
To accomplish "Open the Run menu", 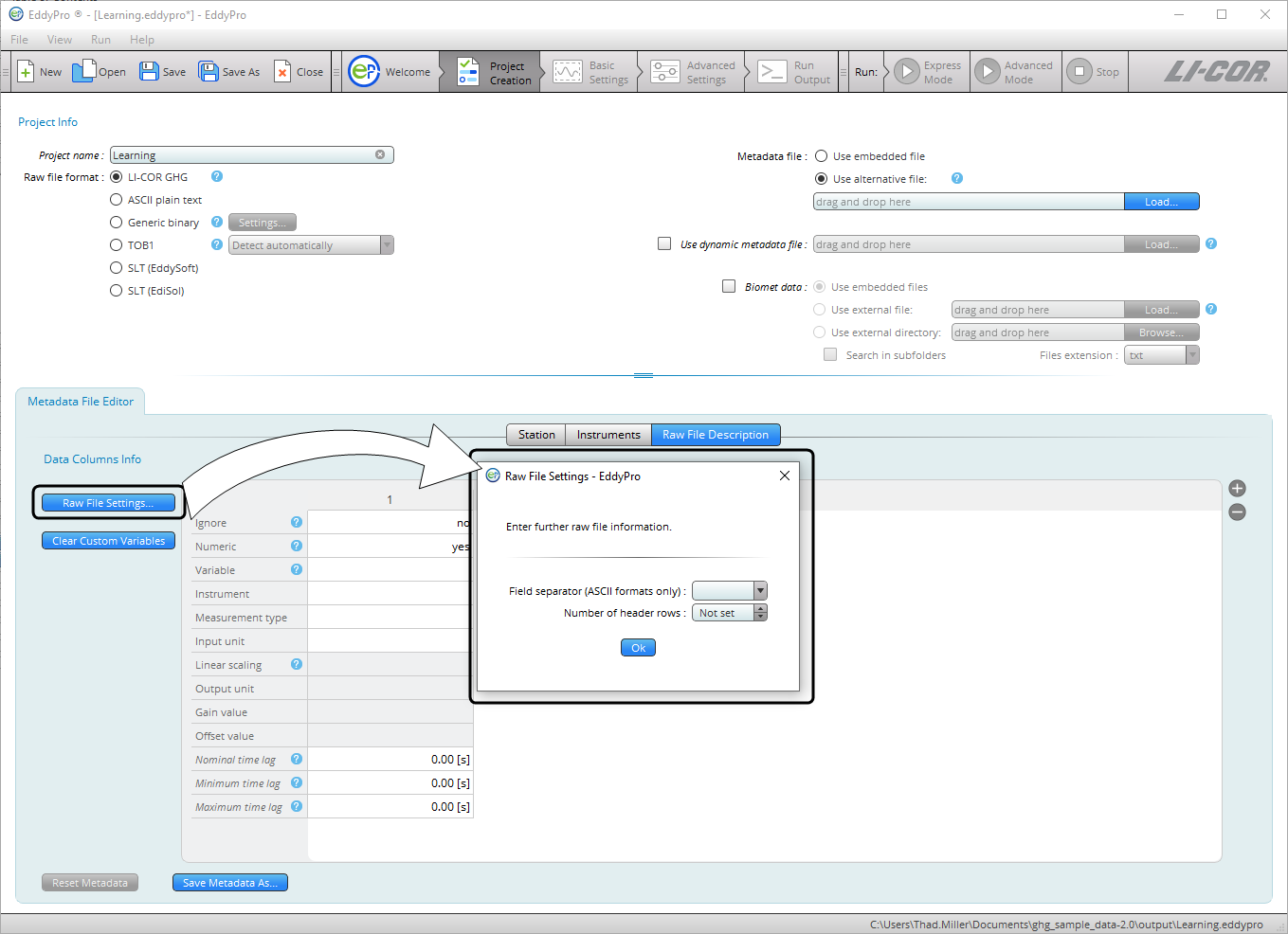I will click(x=100, y=40).
